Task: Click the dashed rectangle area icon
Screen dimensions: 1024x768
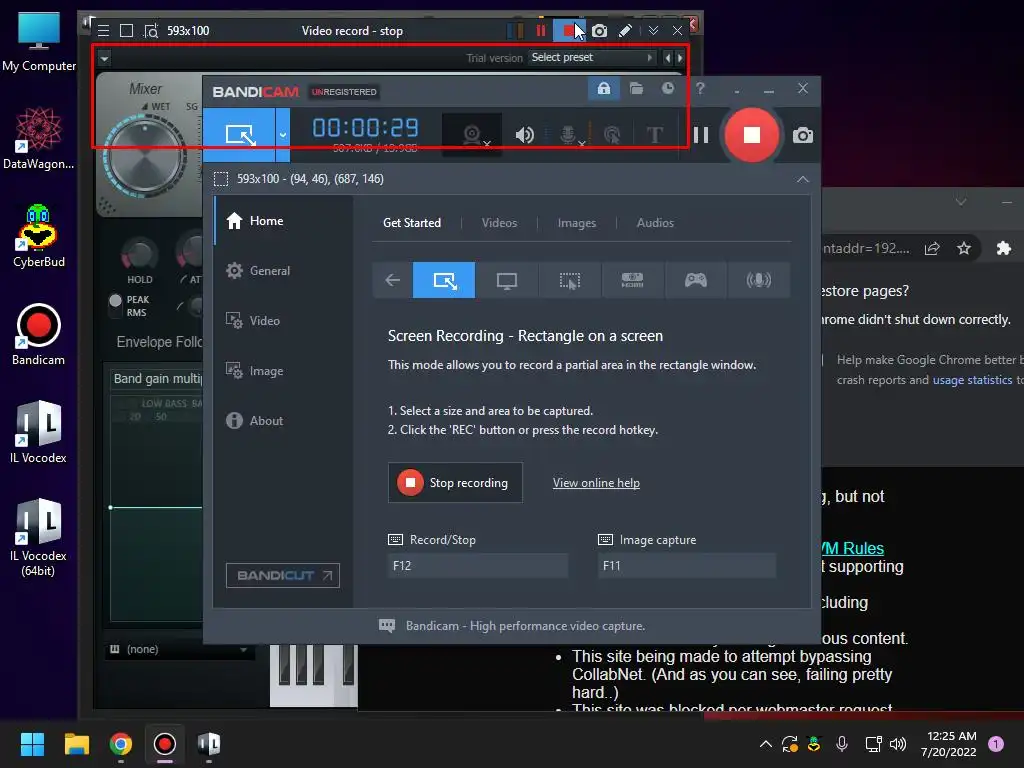Action: click(x=221, y=179)
